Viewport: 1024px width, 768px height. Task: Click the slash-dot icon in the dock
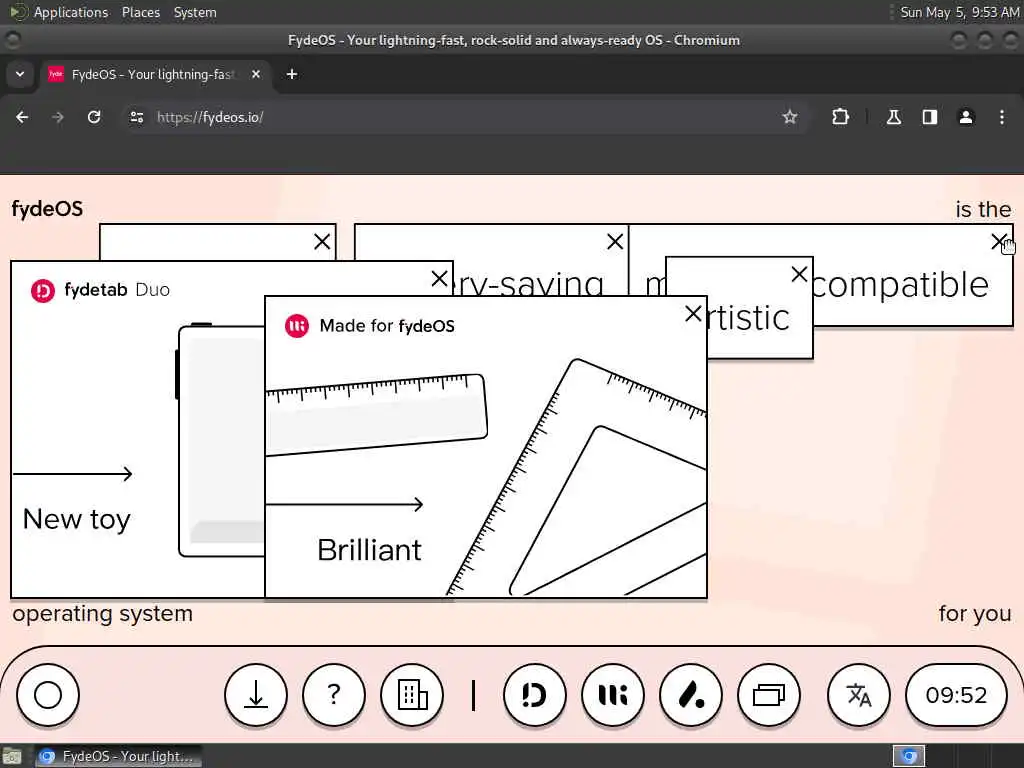click(691, 695)
